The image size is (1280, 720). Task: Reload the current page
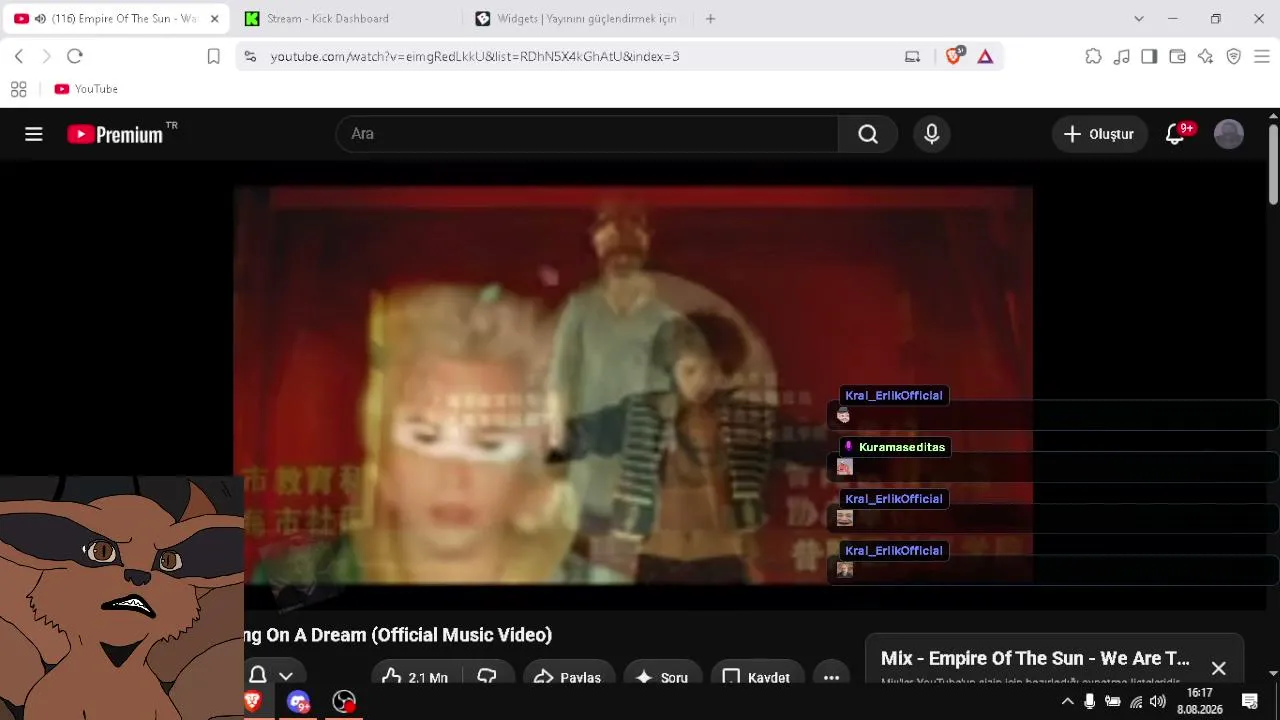click(x=75, y=56)
